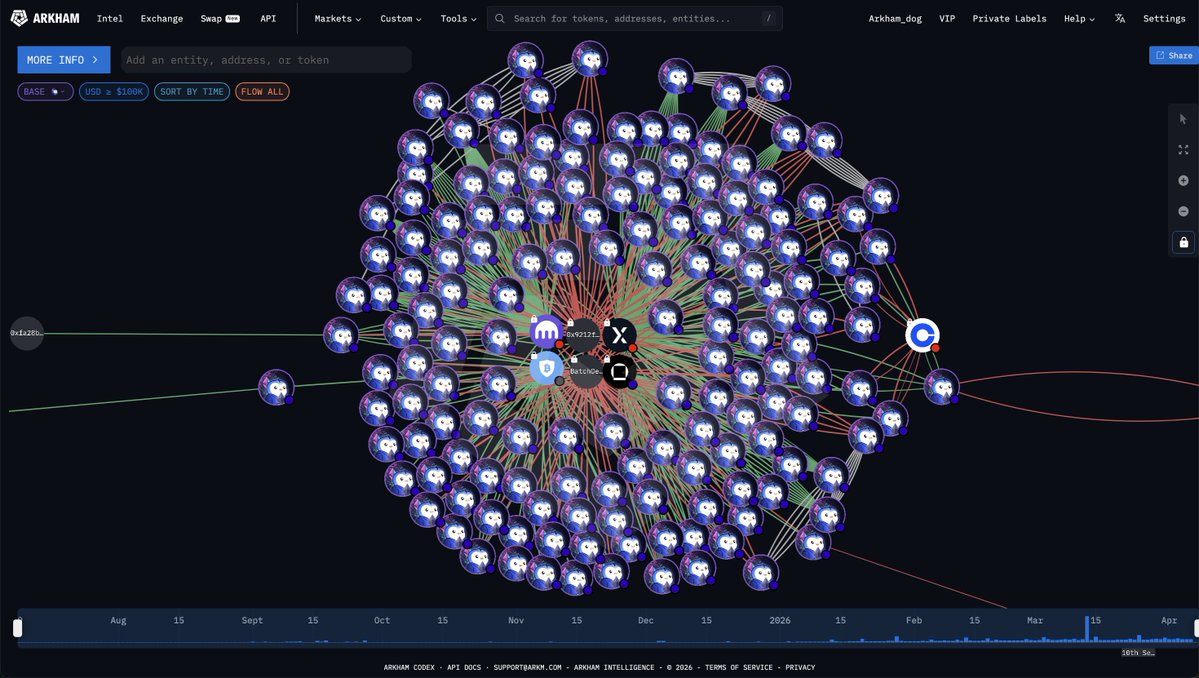This screenshot has width=1199, height=678.
Task: Zoom in with the plus icon
Action: pos(1183,180)
